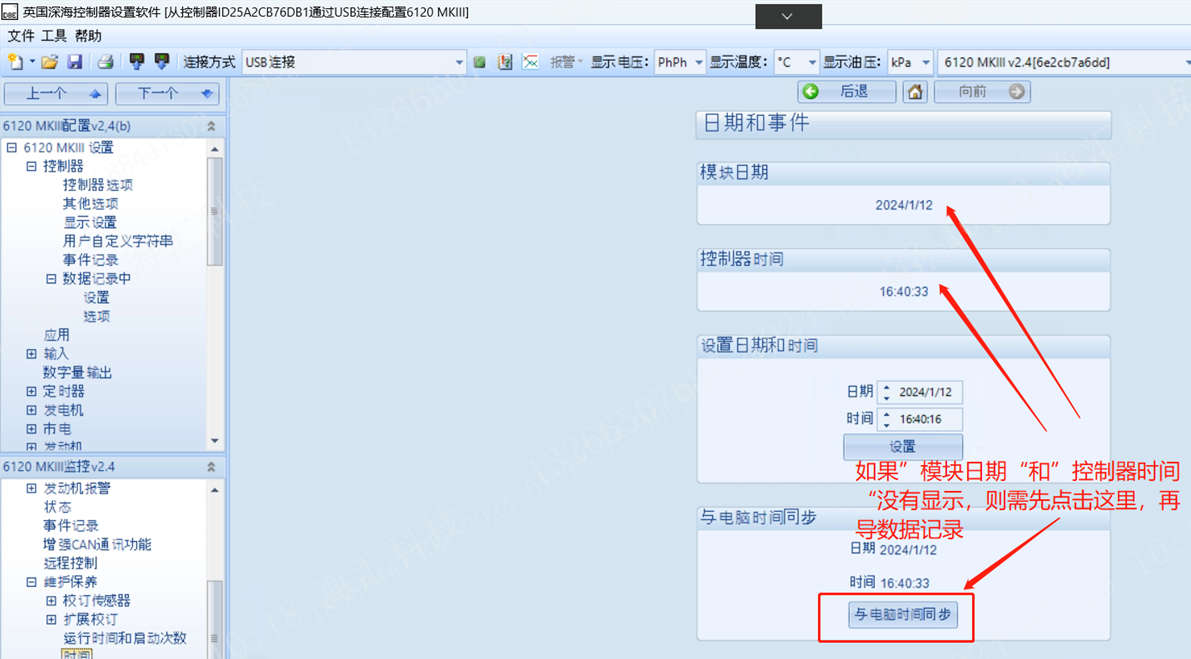
Task: Collapse the 6120 MKIII监控v2.4 panel header
Action: click(211, 467)
